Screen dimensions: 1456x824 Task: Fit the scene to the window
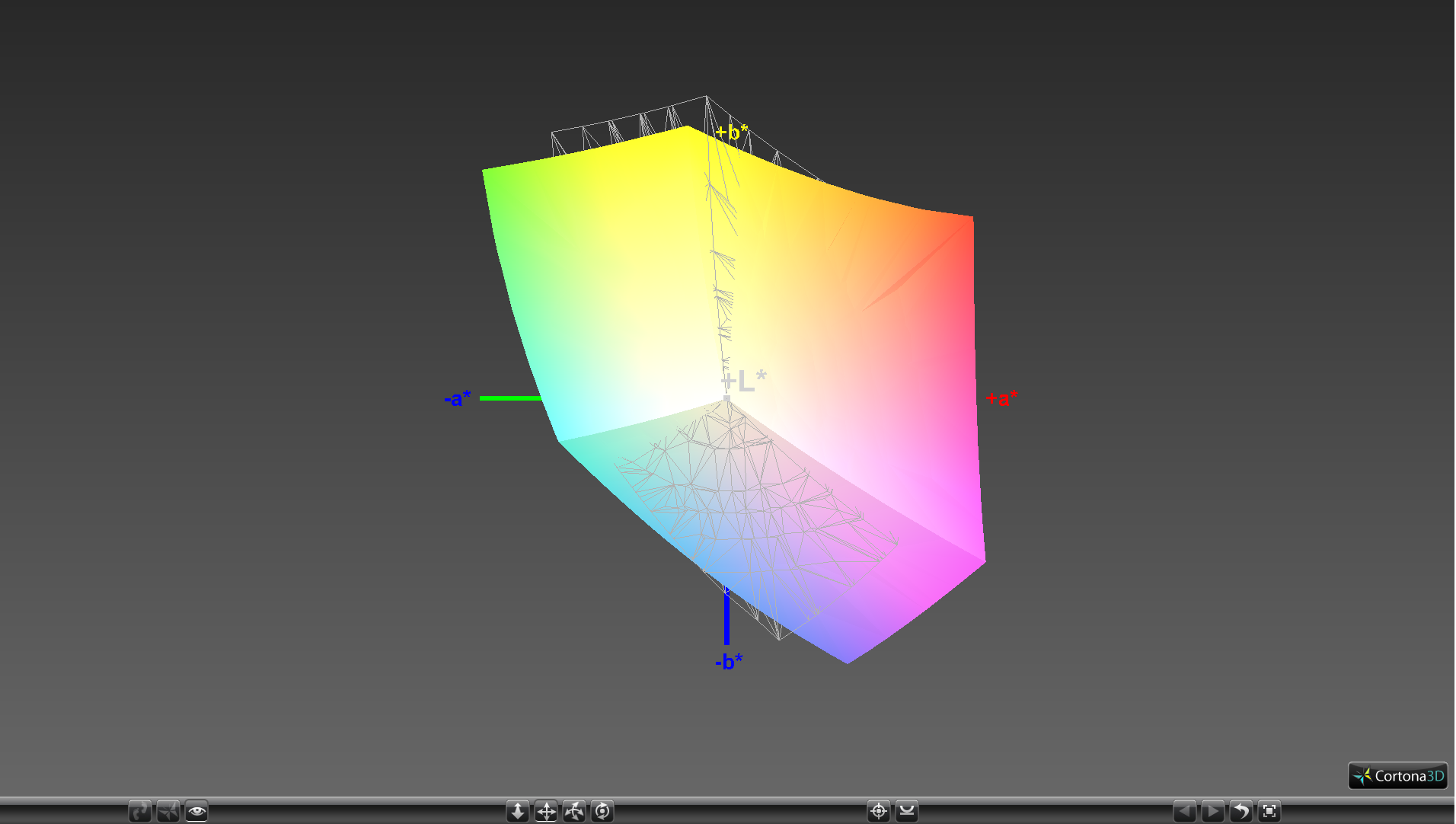pyautogui.click(x=1269, y=812)
